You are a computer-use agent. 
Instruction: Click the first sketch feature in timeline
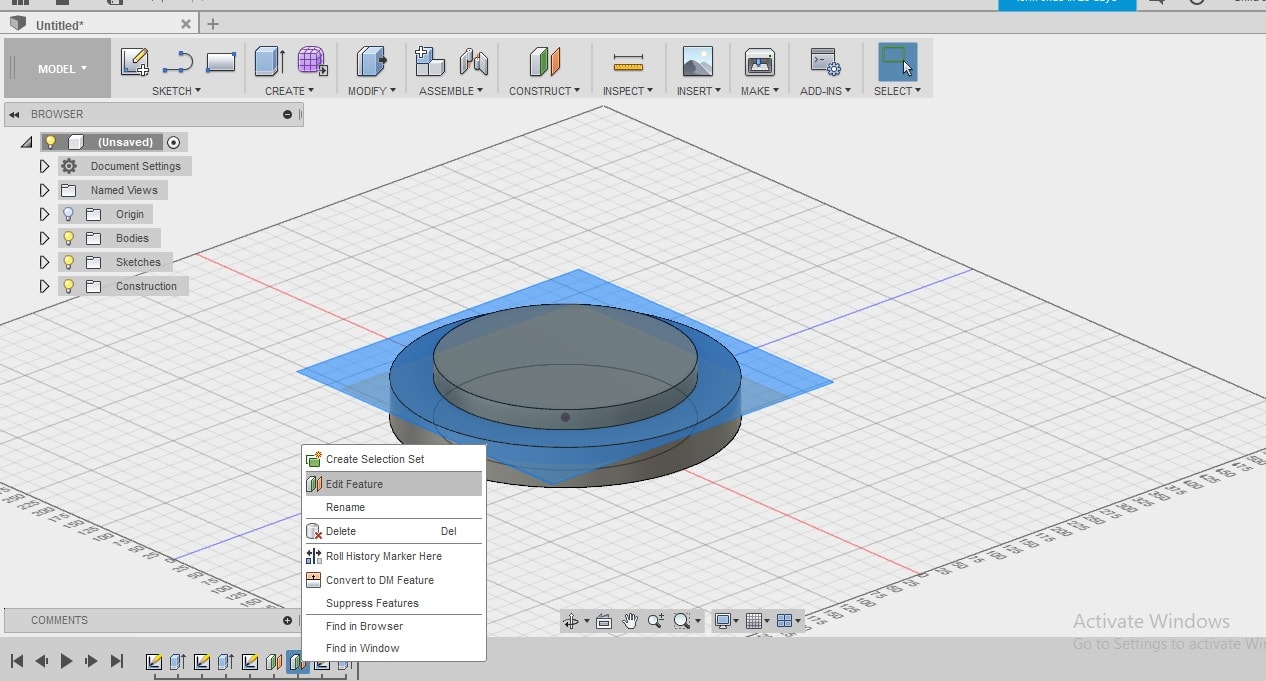coord(154,662)
